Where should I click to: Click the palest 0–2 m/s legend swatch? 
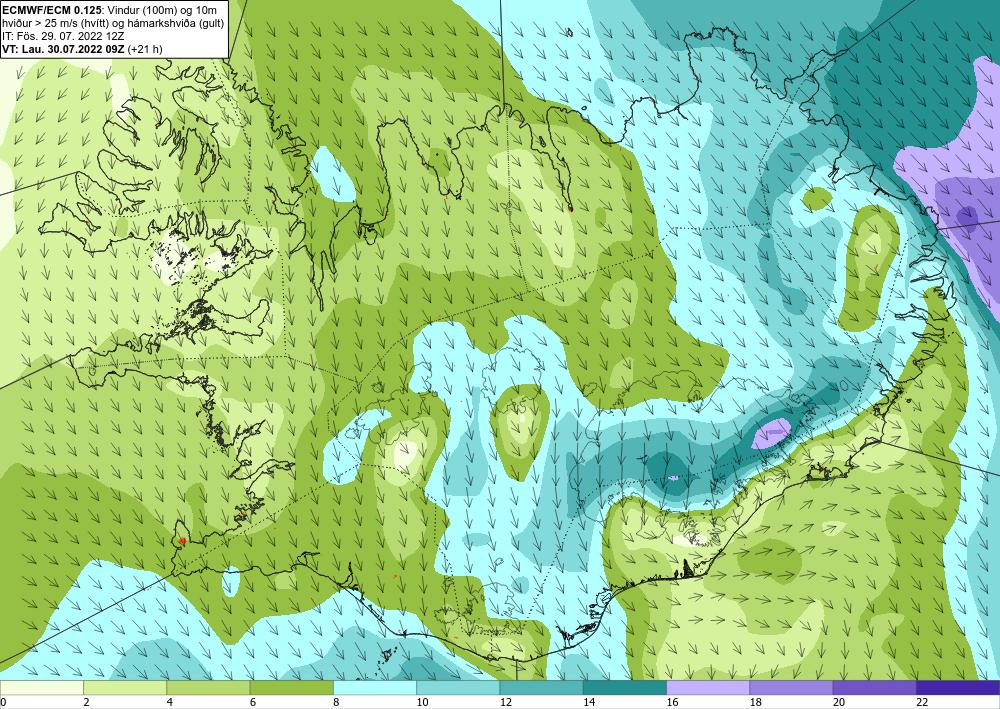pyautogui.click(x=42, y=688)
